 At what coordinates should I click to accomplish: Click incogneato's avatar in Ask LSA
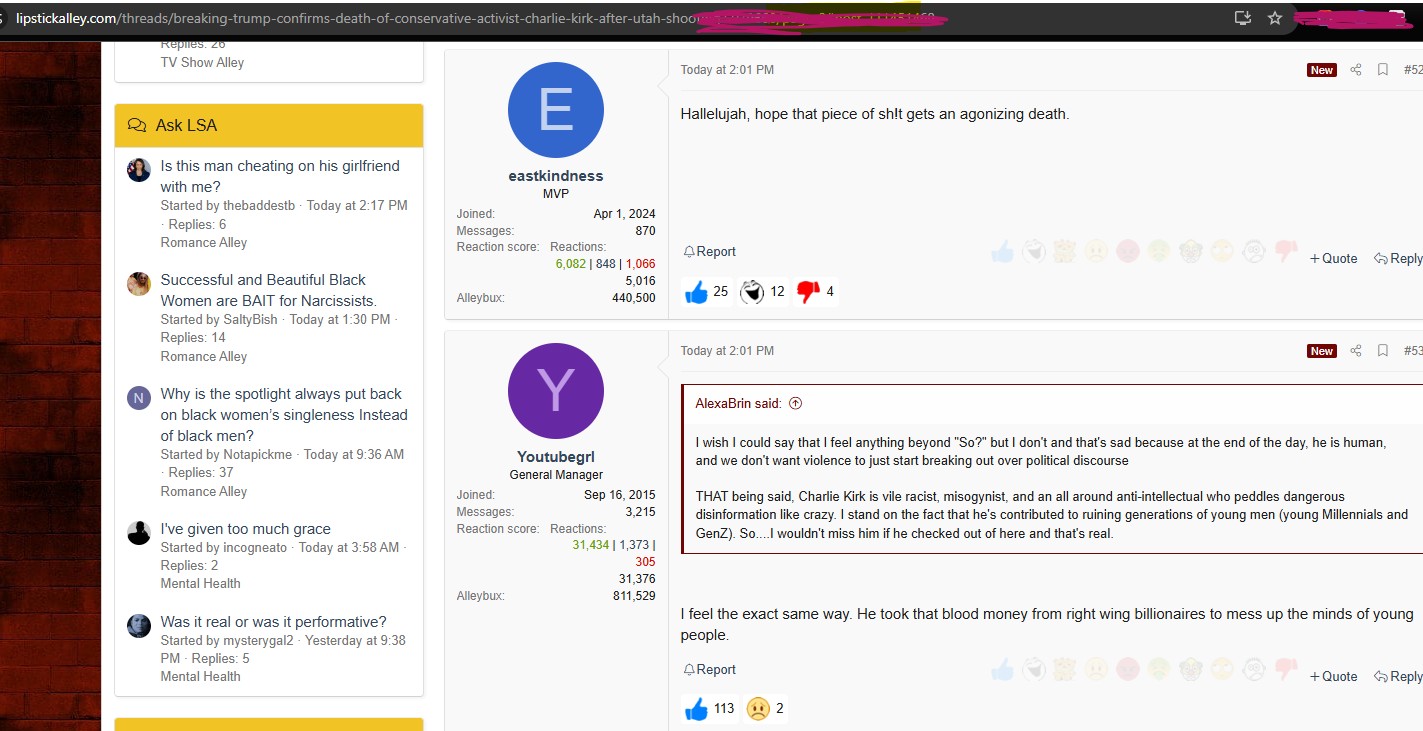tap(139, 532)
